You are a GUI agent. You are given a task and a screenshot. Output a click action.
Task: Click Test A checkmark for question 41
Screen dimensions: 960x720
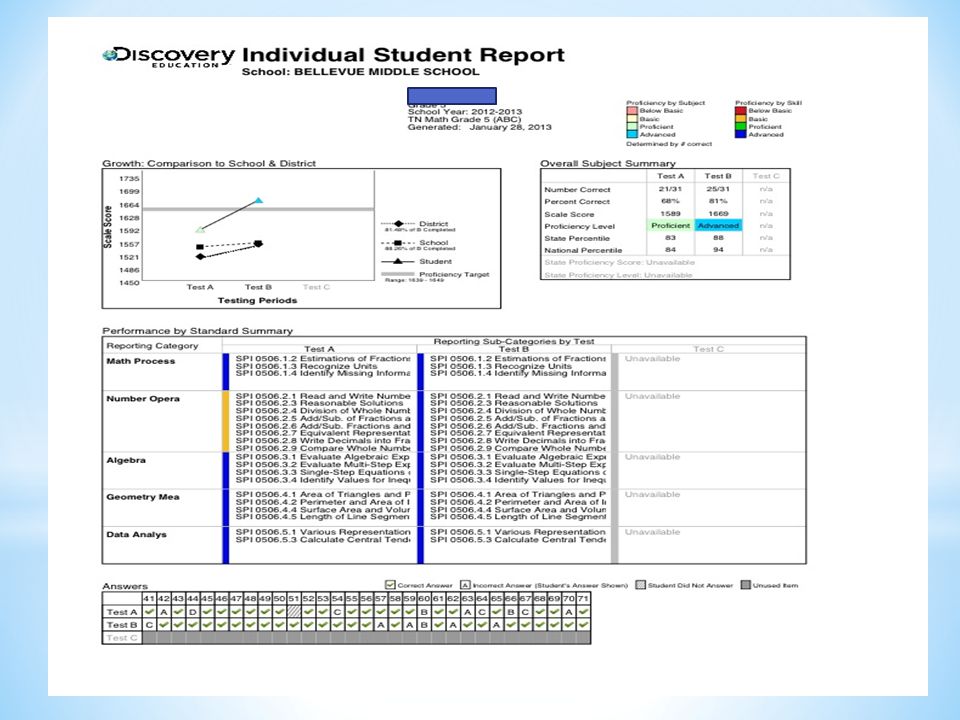coord(149,612)
